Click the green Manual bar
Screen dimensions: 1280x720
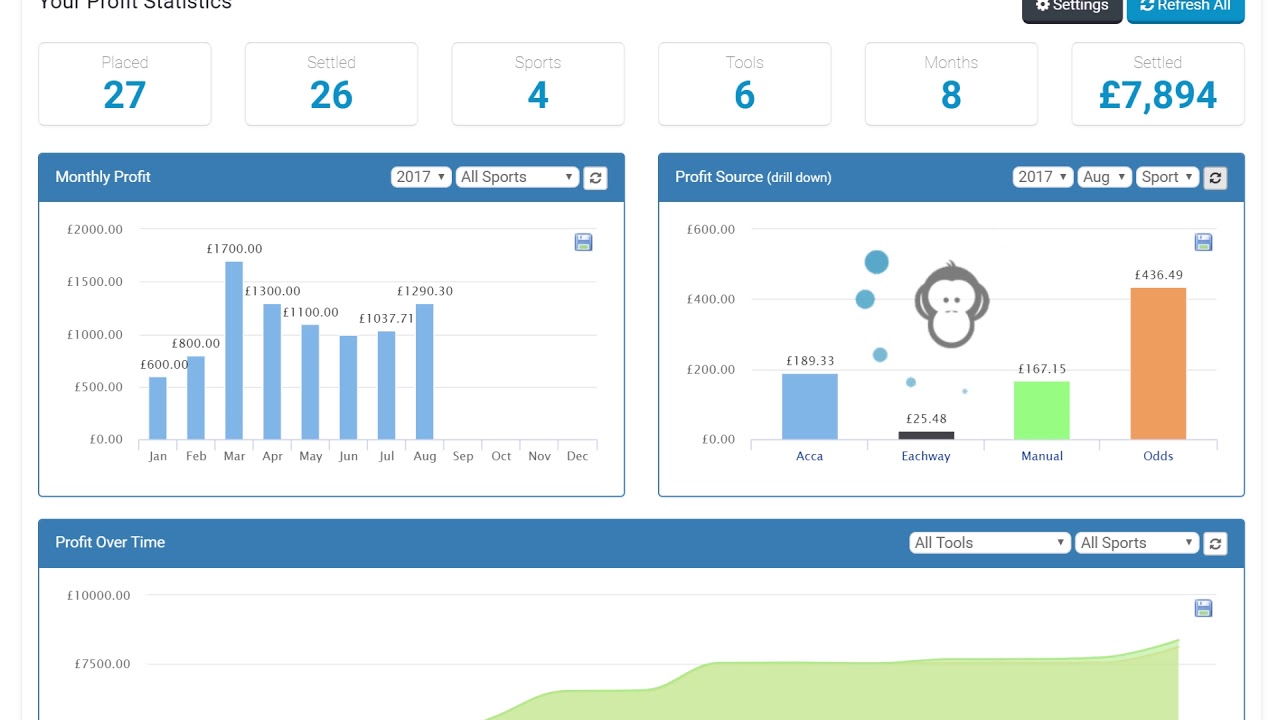click(x=1041, y=410)
